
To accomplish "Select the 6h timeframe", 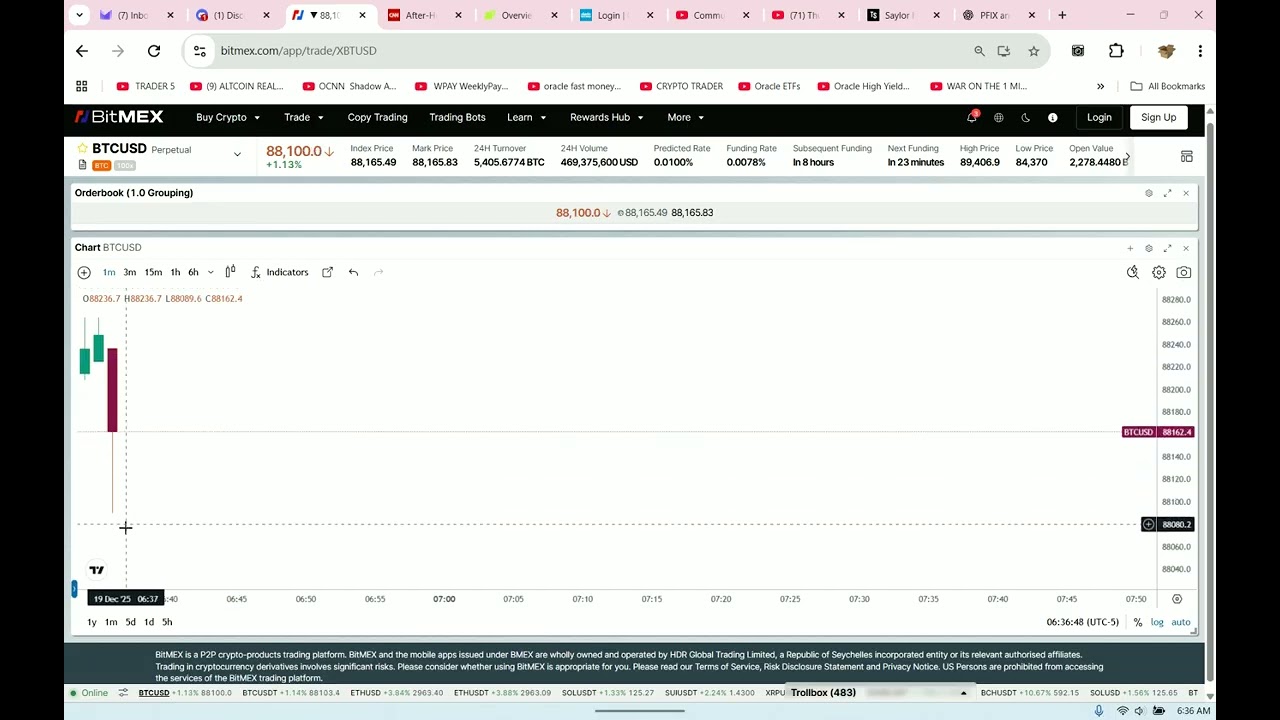I will click(193, 272).
